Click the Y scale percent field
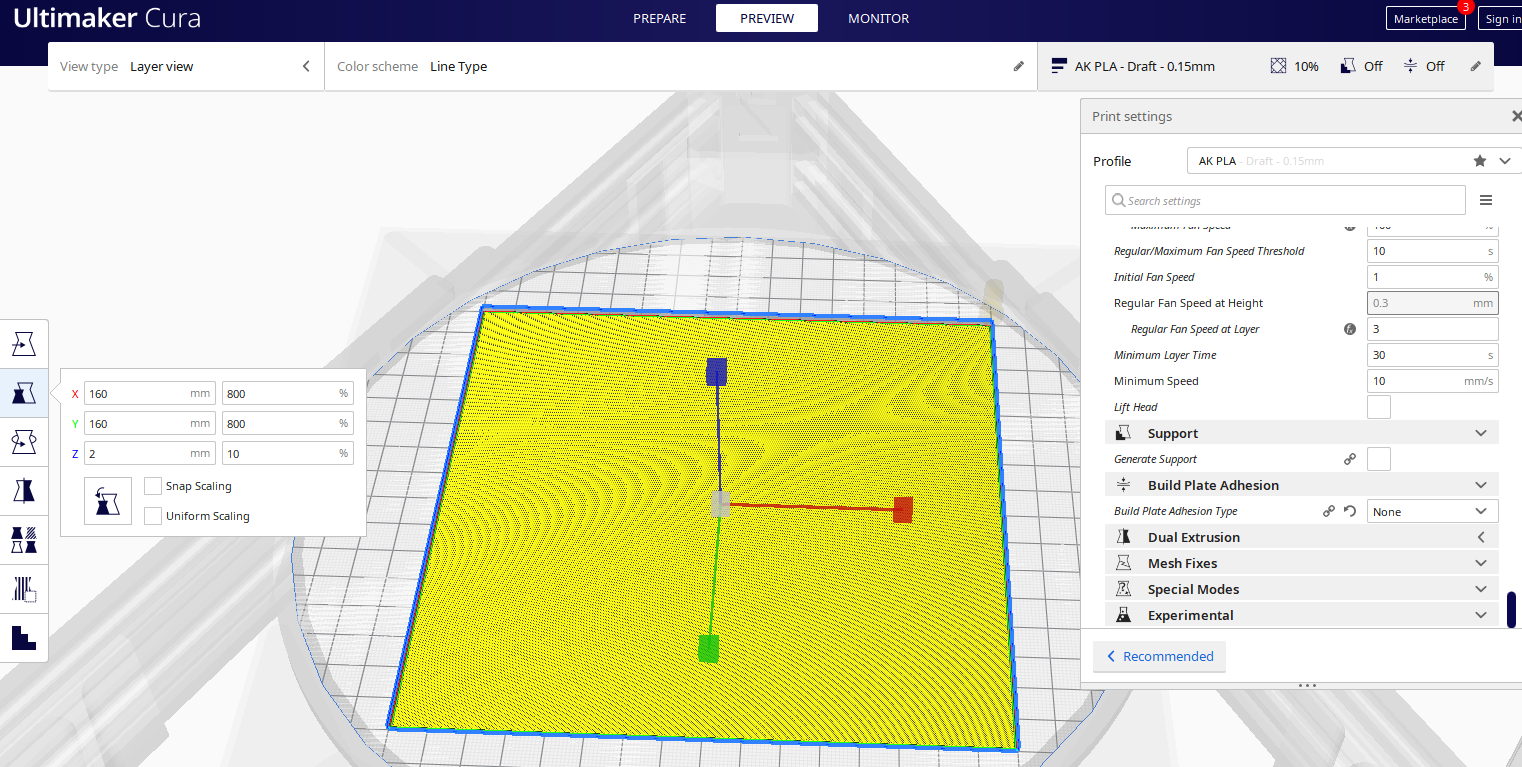The image size is (1522, 767). [288, 424]
